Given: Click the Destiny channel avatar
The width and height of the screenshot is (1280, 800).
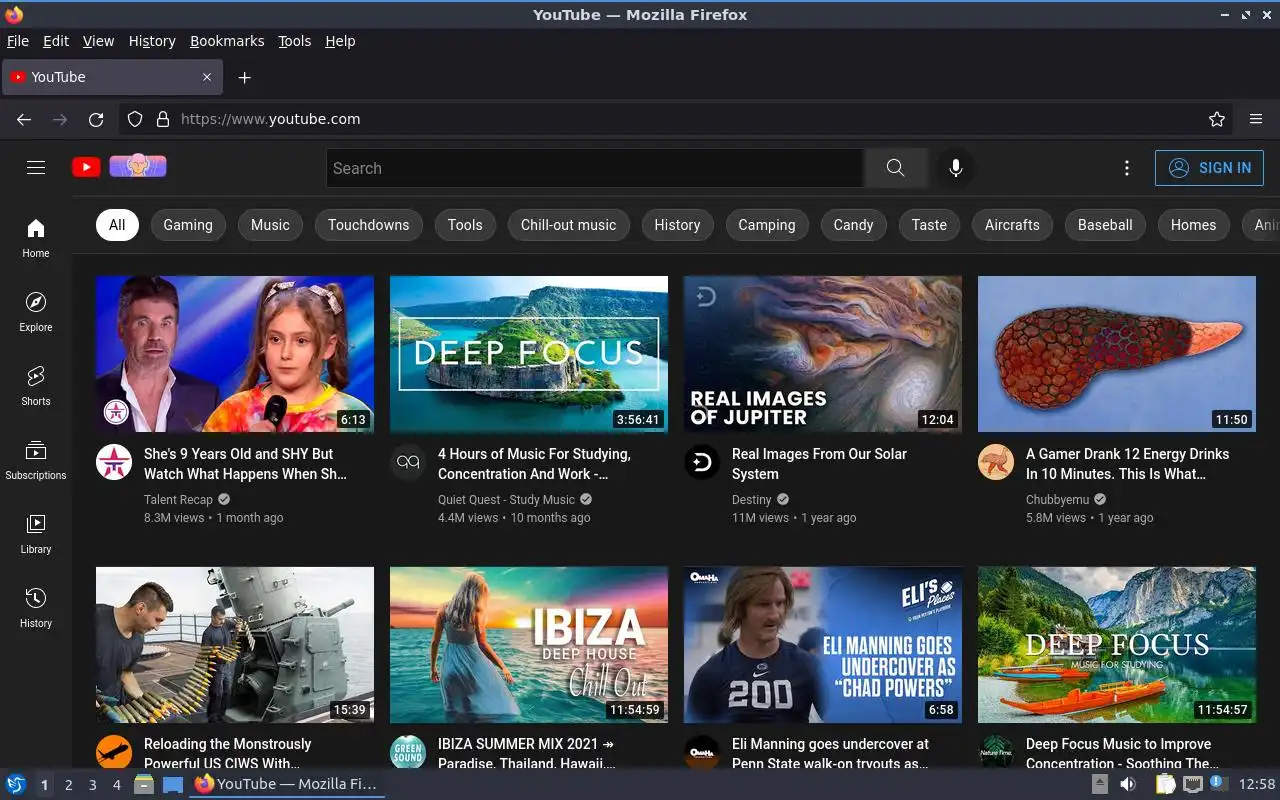Looking at the screenshot, I should click(702, 462).
